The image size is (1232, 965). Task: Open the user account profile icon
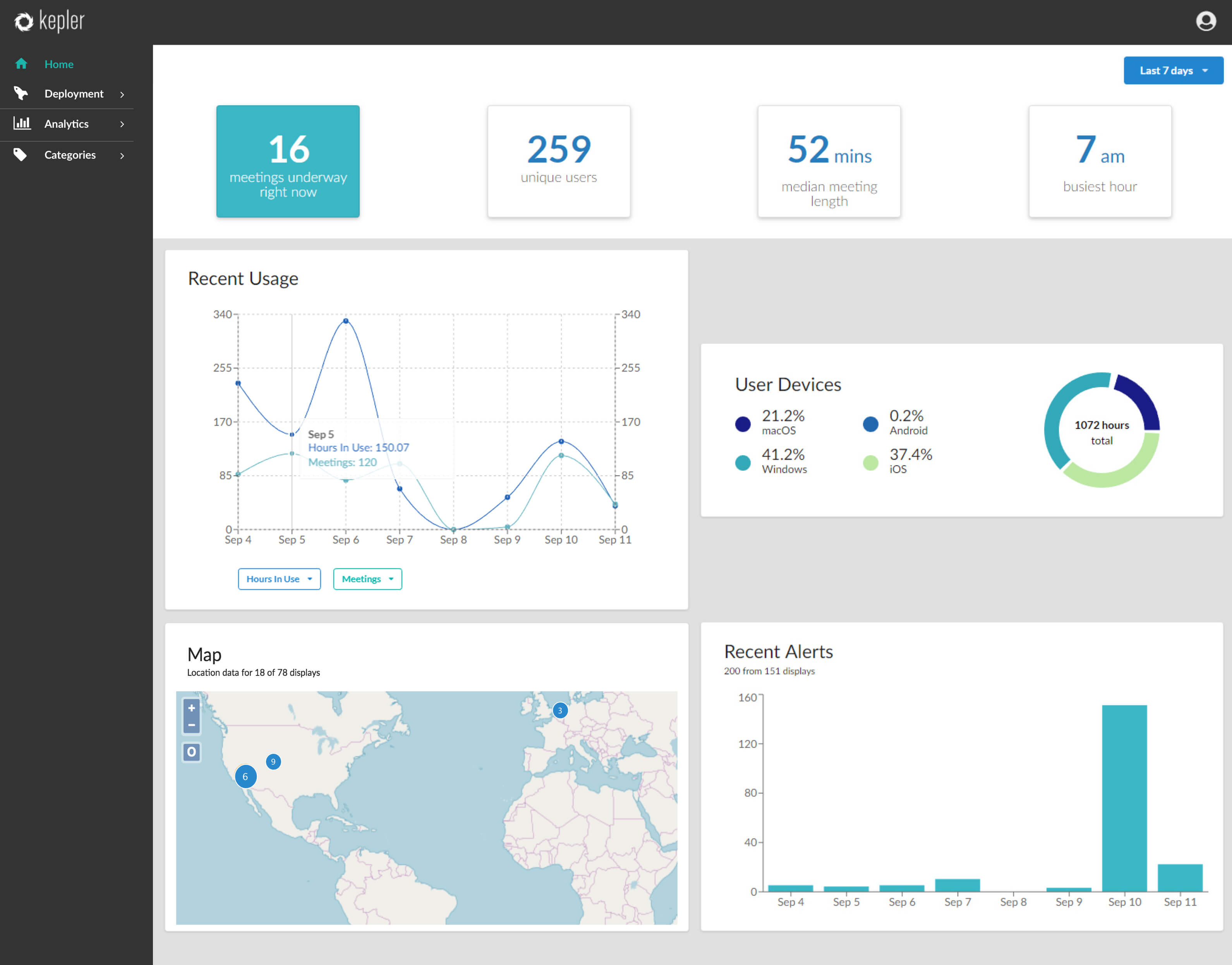tap(1205, 21)
